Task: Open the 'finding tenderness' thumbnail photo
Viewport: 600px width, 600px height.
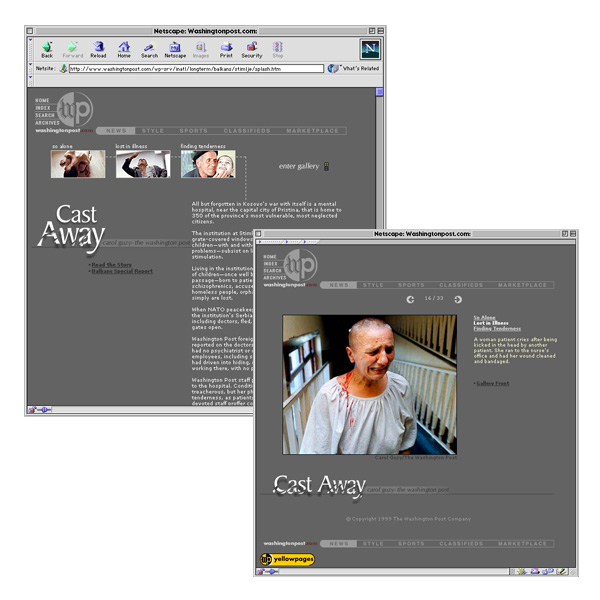Action: (208, 164)
